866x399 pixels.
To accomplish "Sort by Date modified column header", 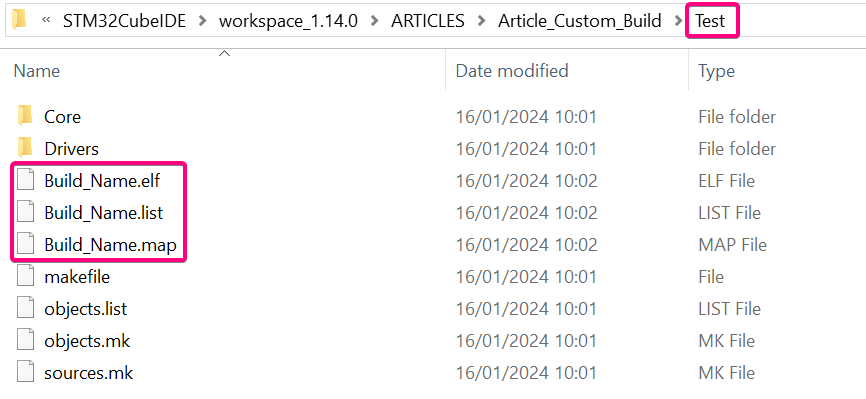I will click(x=512, y=71).
